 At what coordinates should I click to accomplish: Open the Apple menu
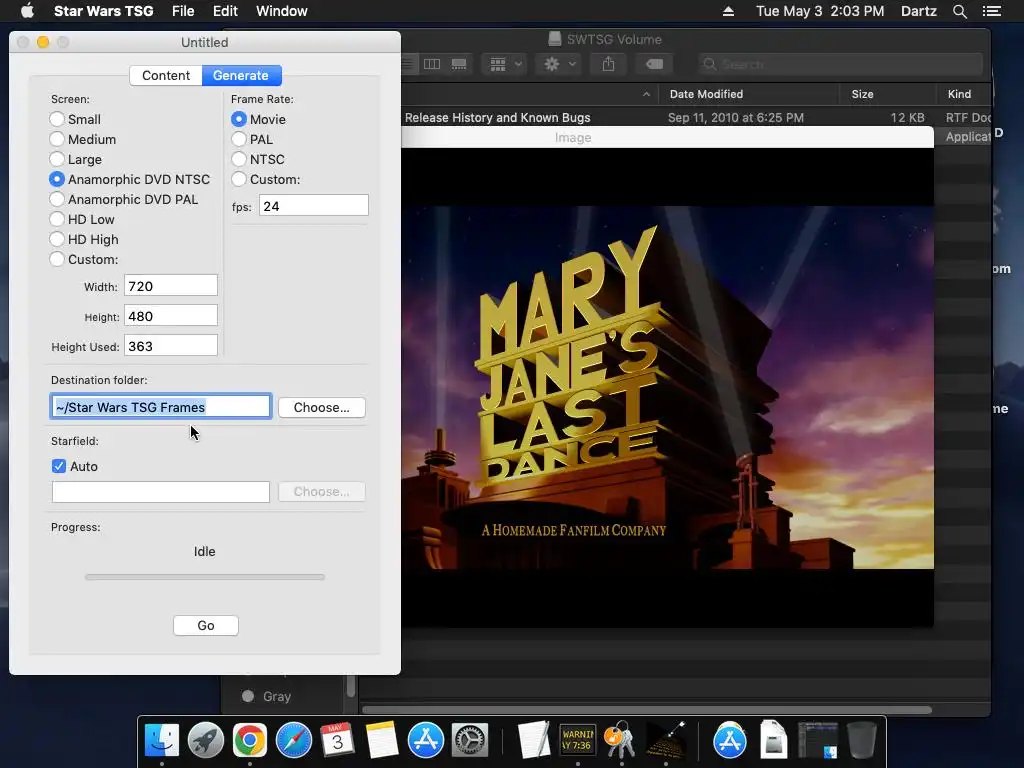[27, 11]
